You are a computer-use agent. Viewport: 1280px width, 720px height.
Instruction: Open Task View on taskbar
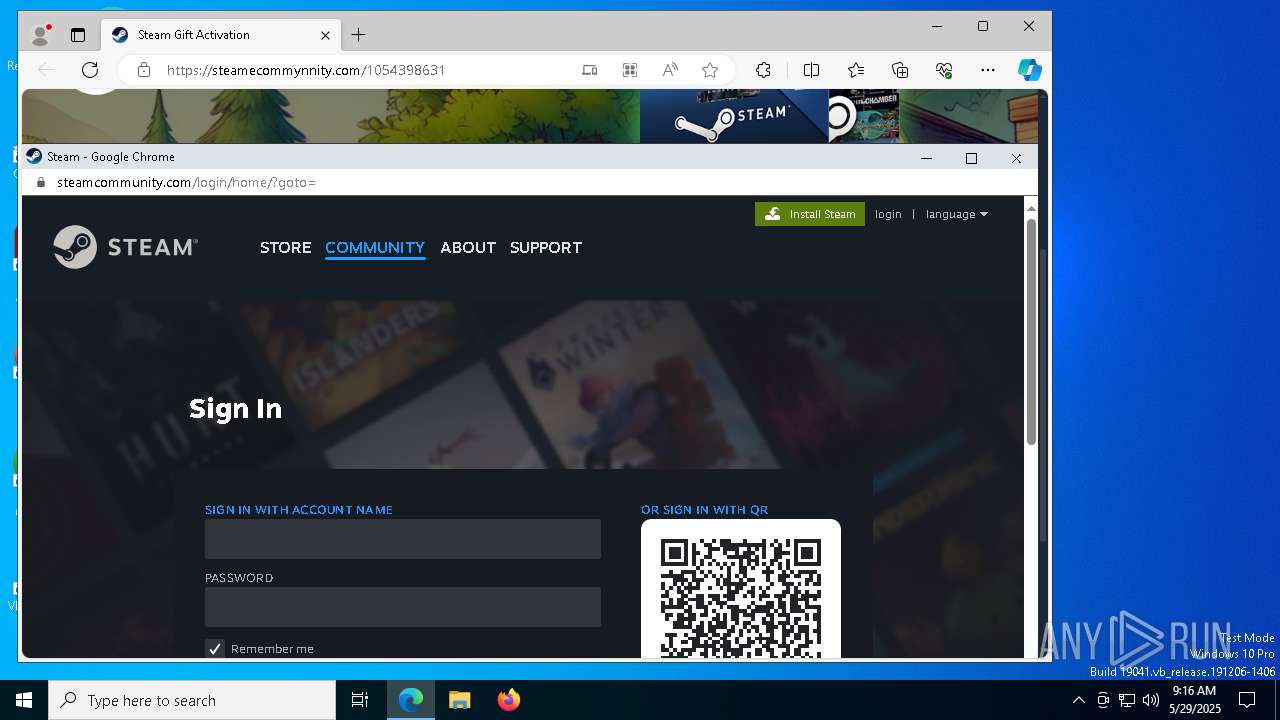point(360,700)
